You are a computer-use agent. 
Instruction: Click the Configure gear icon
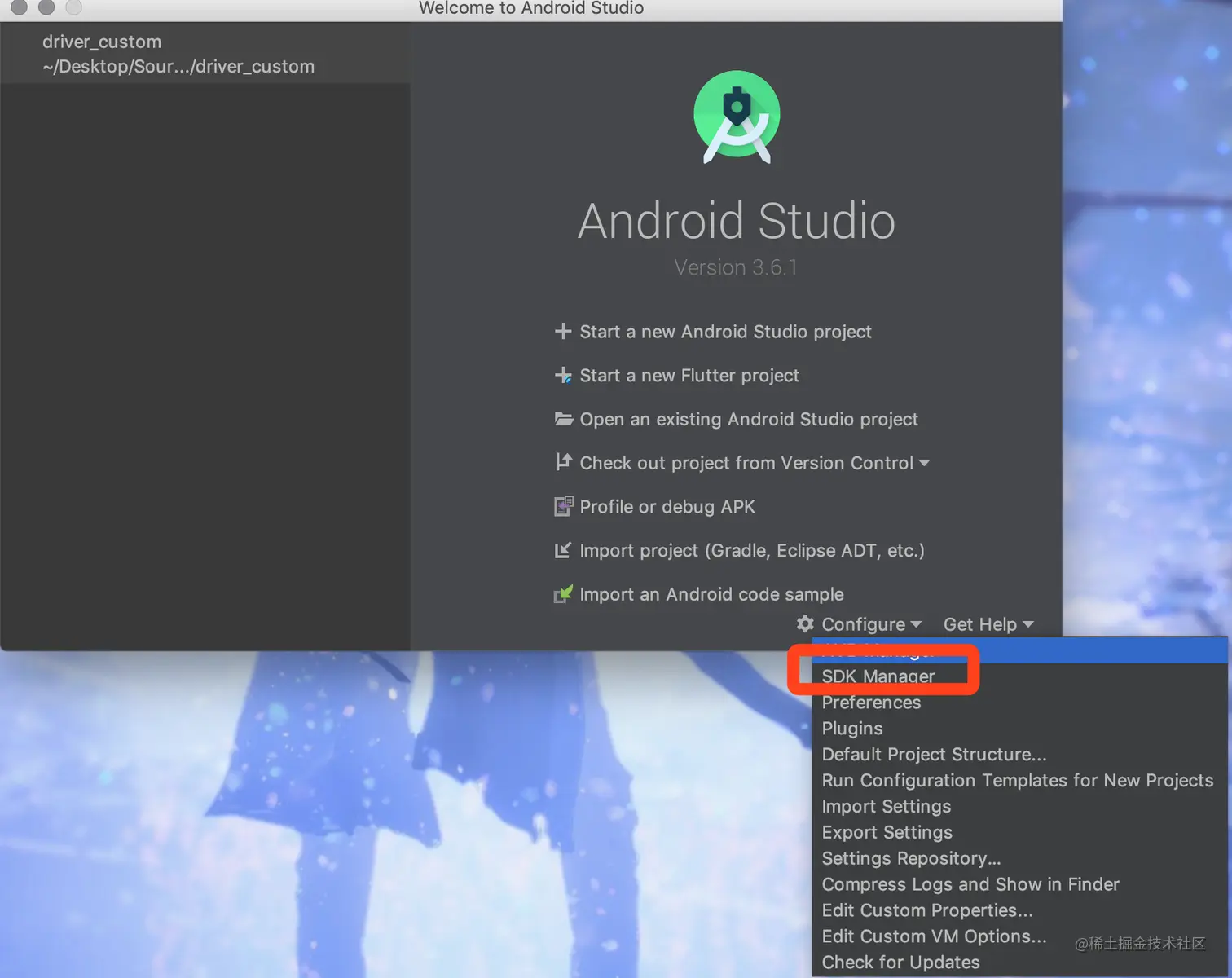point(805,623)
